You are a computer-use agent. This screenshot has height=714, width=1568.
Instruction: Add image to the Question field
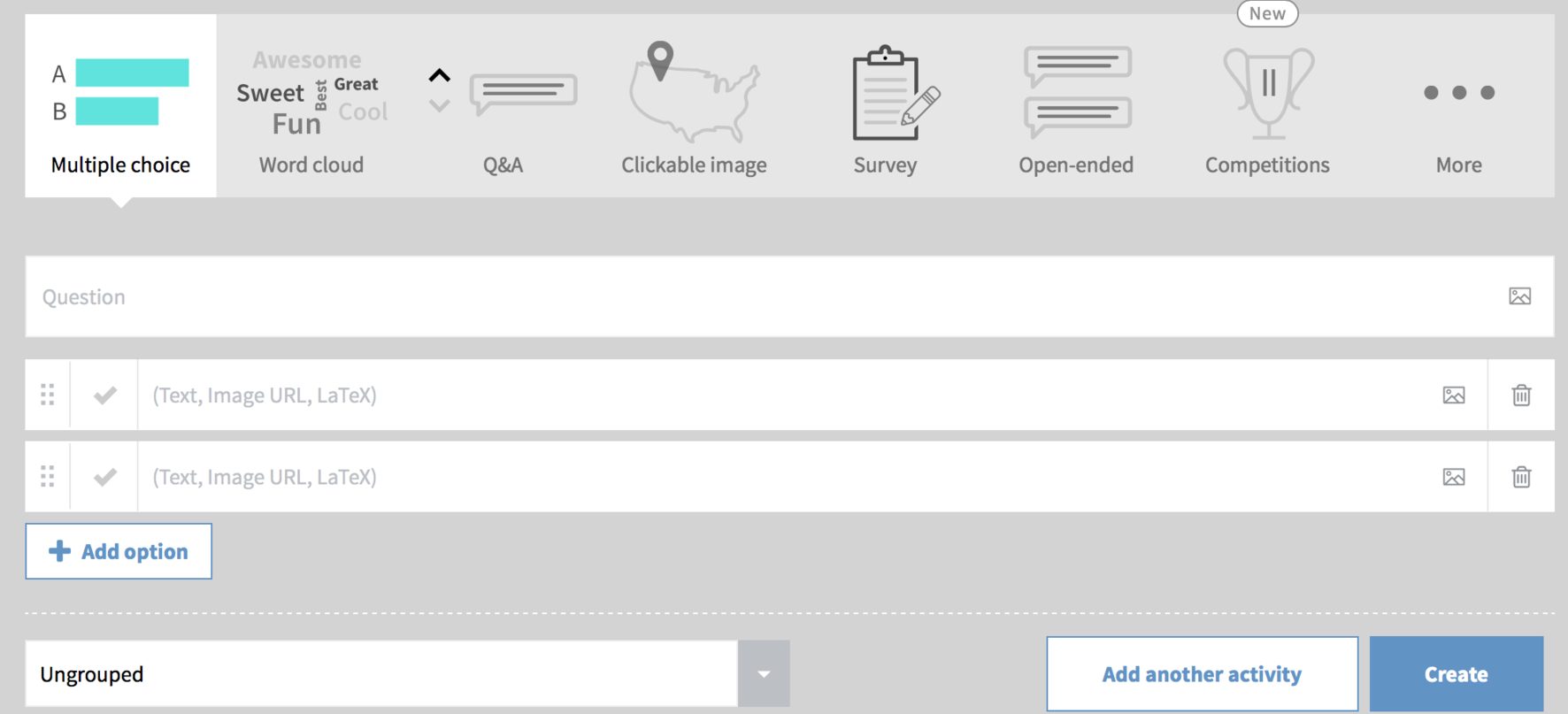(1519, 296)
